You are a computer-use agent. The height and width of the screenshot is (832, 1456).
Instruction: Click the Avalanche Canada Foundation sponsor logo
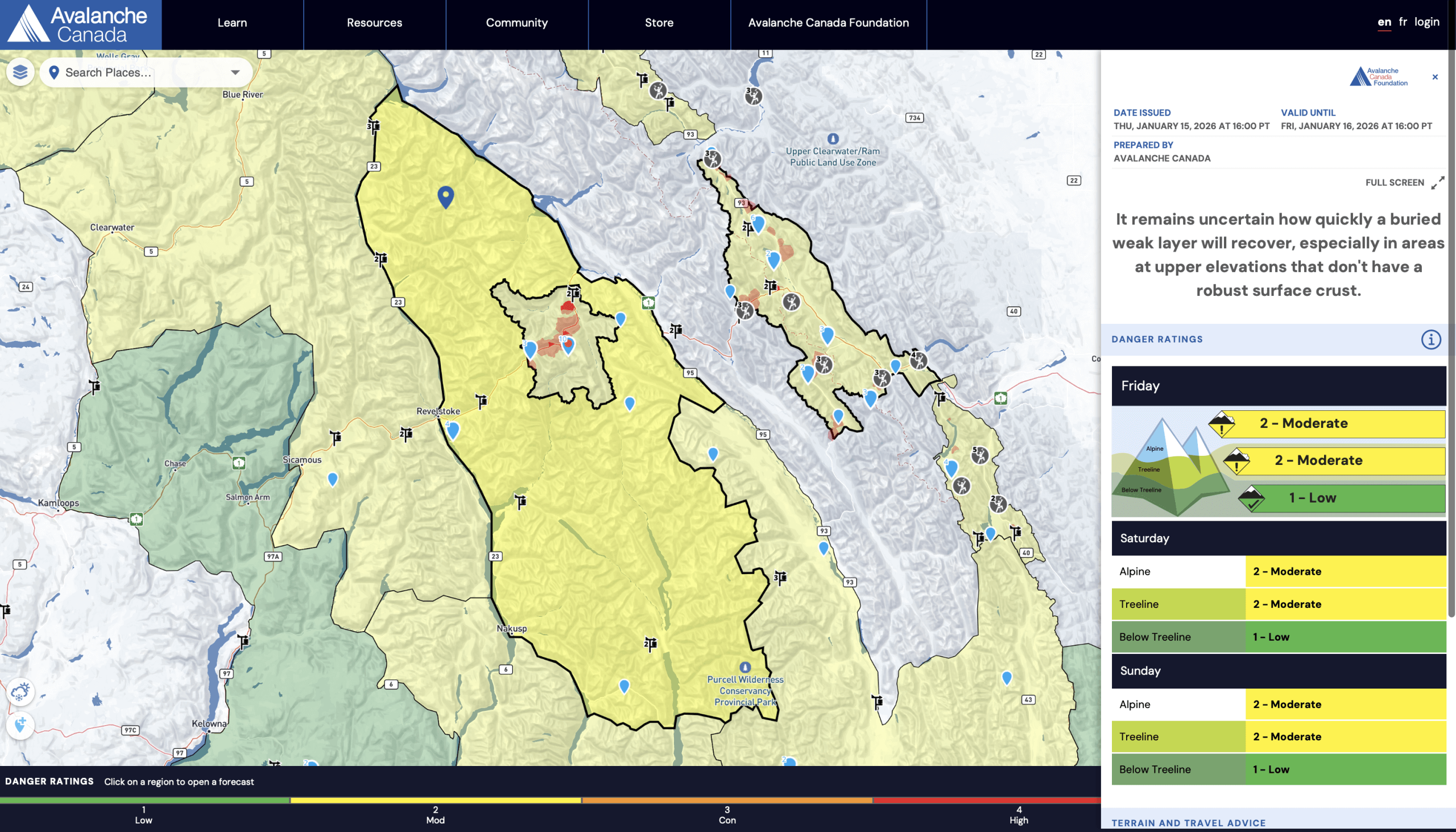tap(1378, 77)
